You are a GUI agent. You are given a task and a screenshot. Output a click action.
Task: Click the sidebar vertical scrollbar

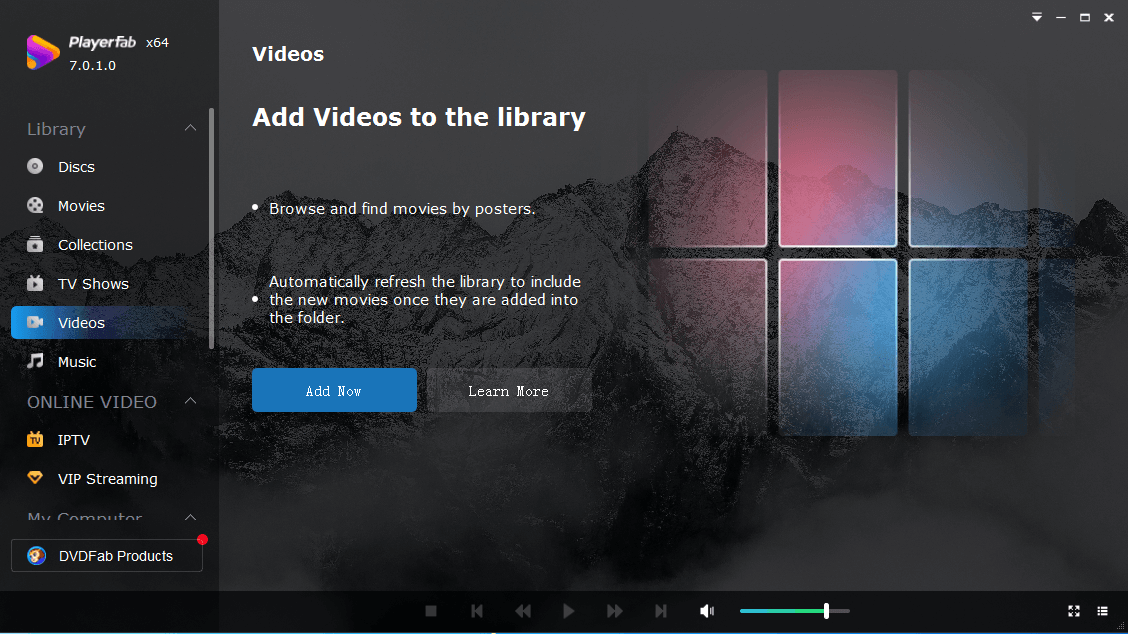tap(212, 229)
